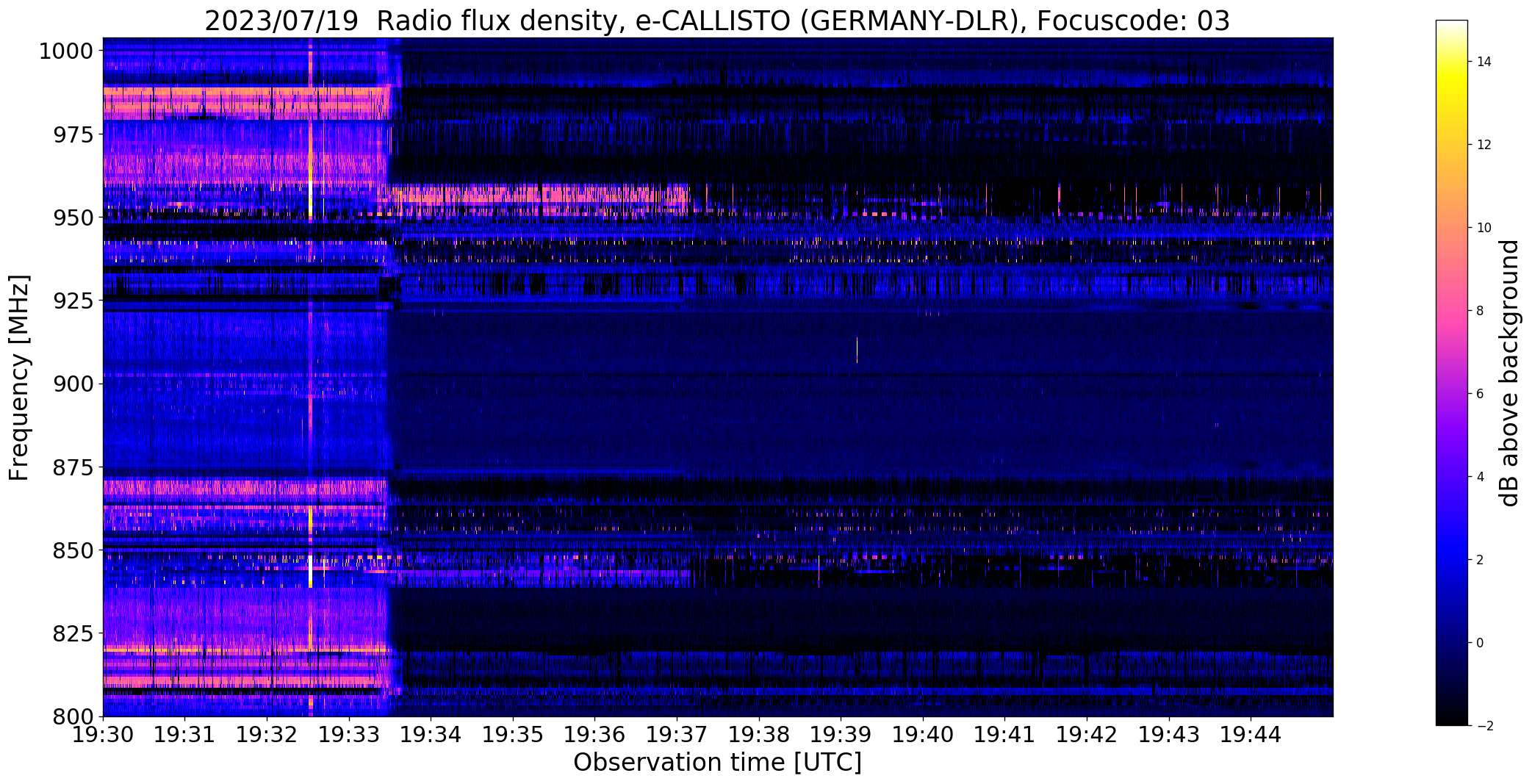Click the colorbar tick label 6
1532x784 pixels.
pyautogui.click(x=1480, y=394)
